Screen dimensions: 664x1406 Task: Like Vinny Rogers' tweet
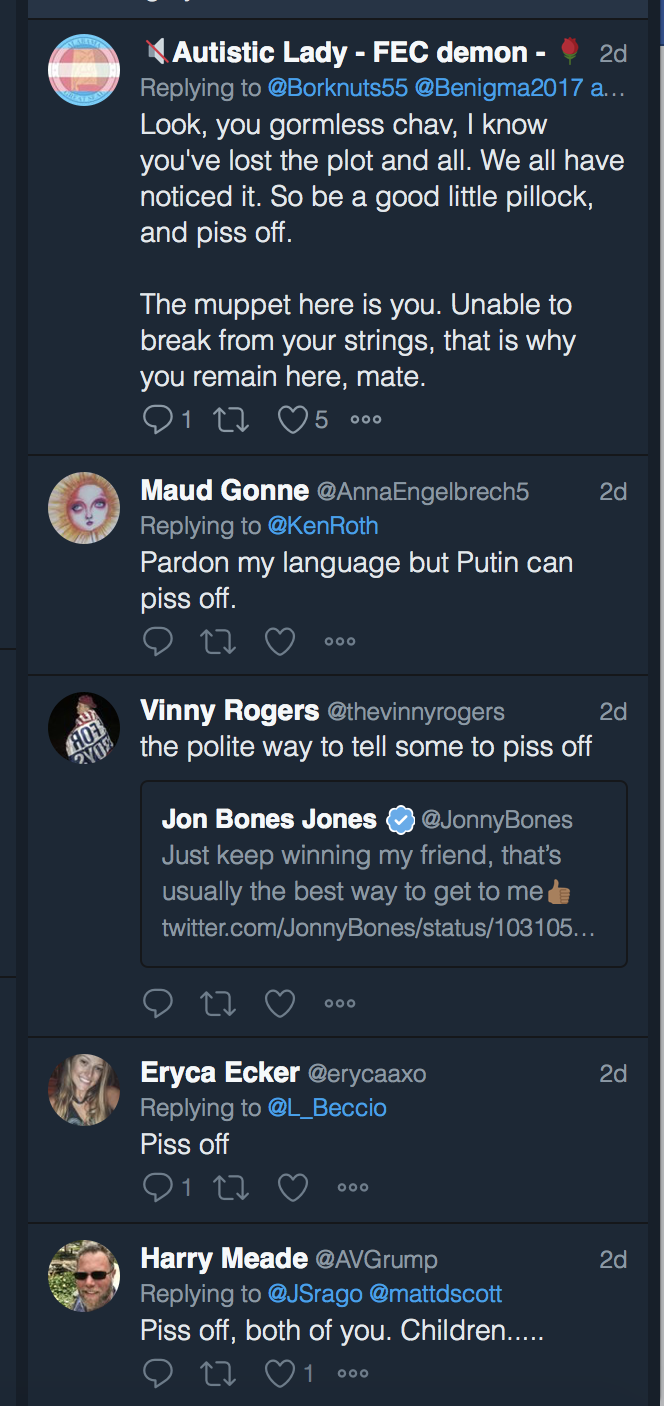coord(279,1003)
